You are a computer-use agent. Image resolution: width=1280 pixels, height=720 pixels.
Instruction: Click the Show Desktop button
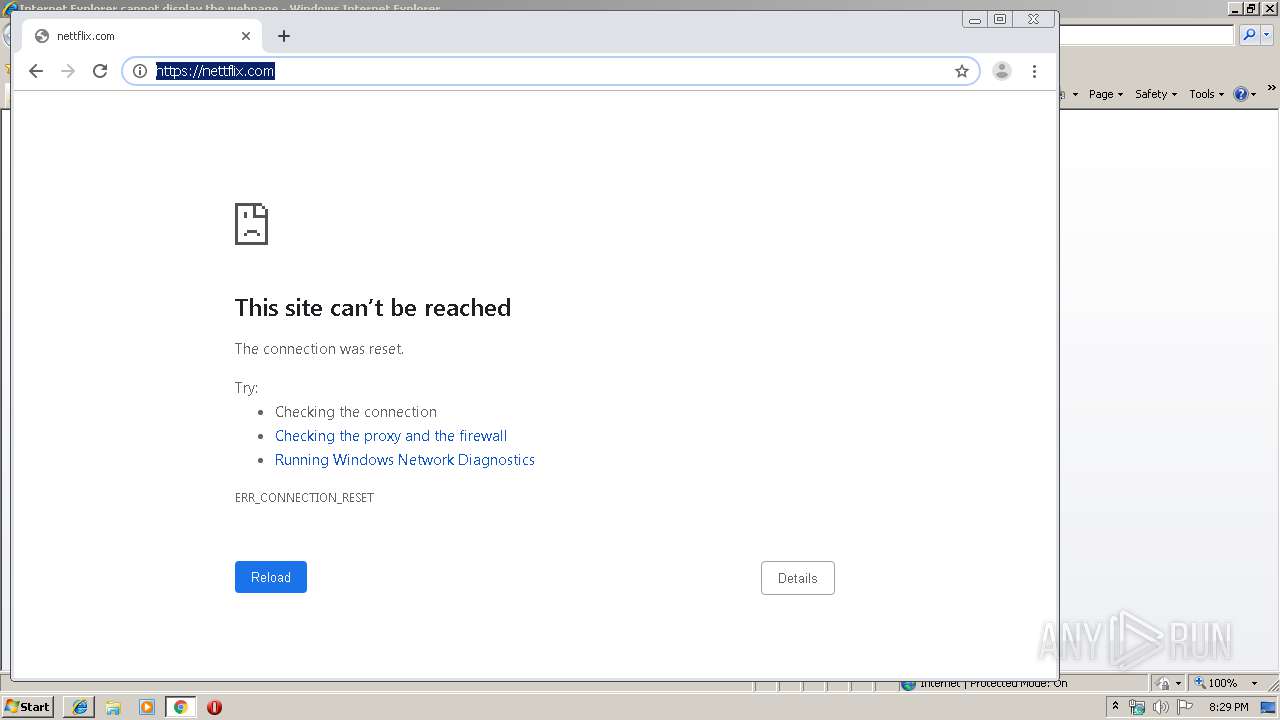[x=1269, y=707]
